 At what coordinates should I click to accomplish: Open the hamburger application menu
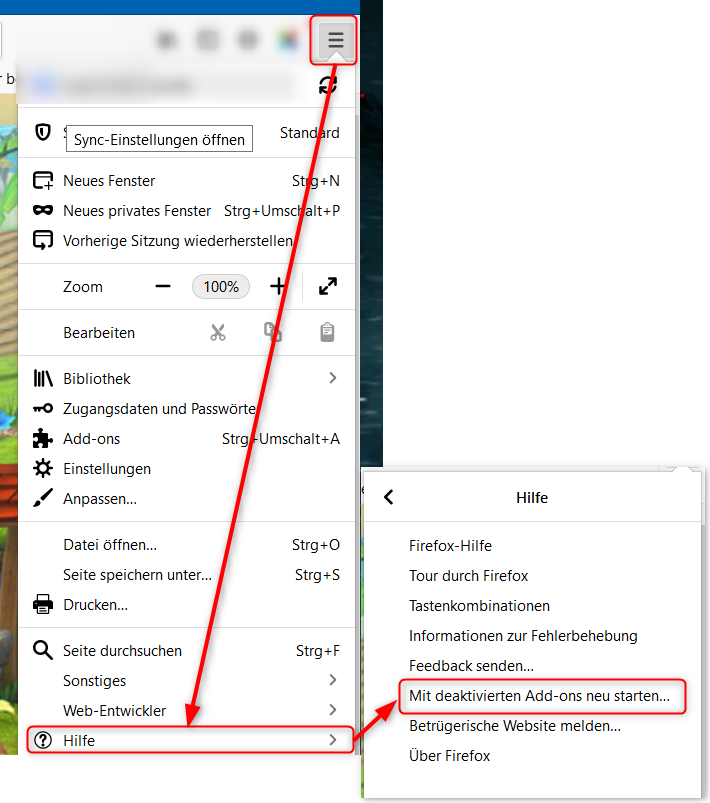336,39
